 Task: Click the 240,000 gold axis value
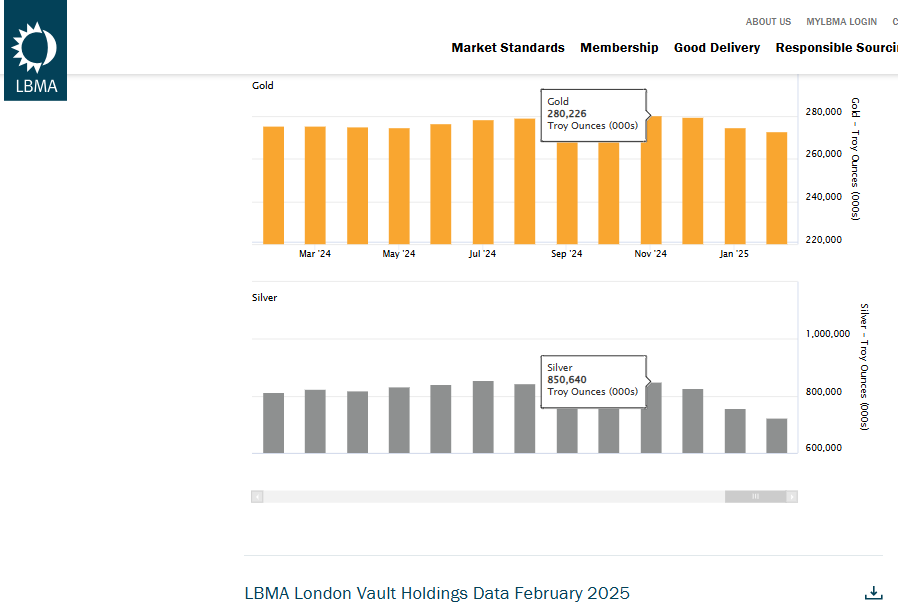coord(824,196)
